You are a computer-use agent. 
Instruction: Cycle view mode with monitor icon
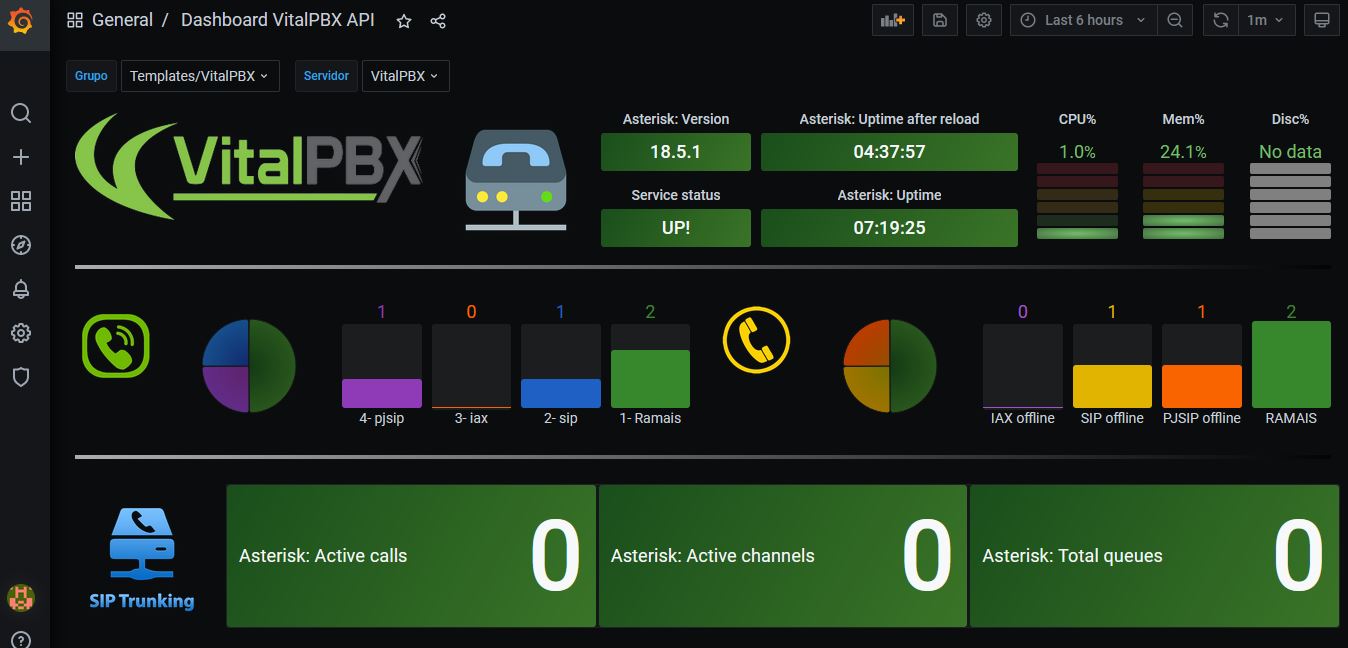pyautogui.click(x=1322, y=20)
